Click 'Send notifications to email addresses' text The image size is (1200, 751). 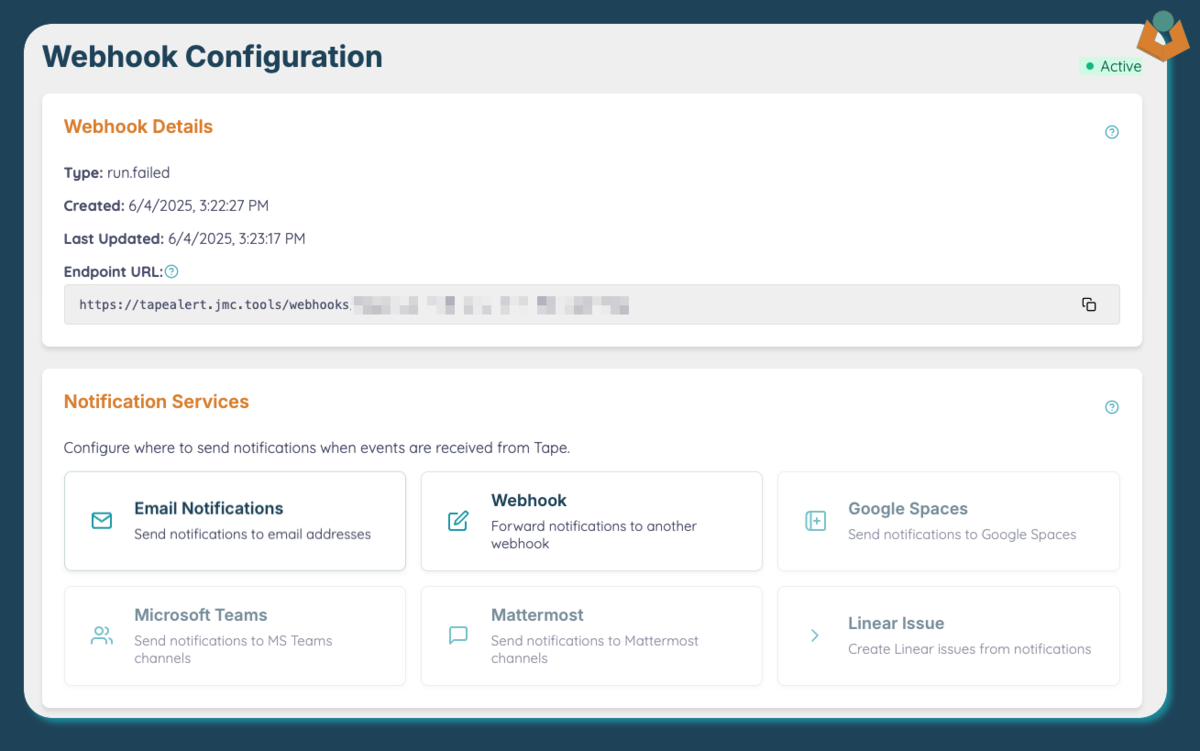click(253, 534)
